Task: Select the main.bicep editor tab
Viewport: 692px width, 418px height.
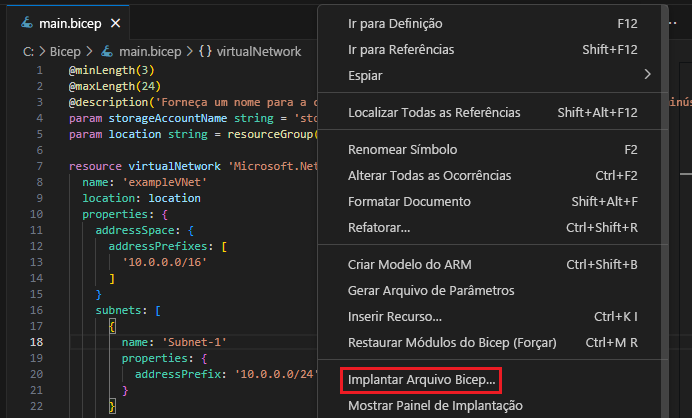Action: coord(68,23)
